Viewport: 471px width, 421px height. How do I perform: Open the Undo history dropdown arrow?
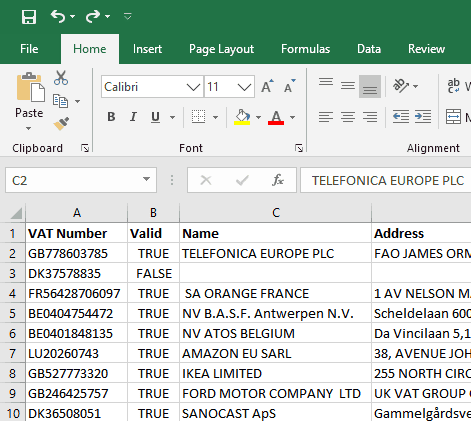[72, 16]
